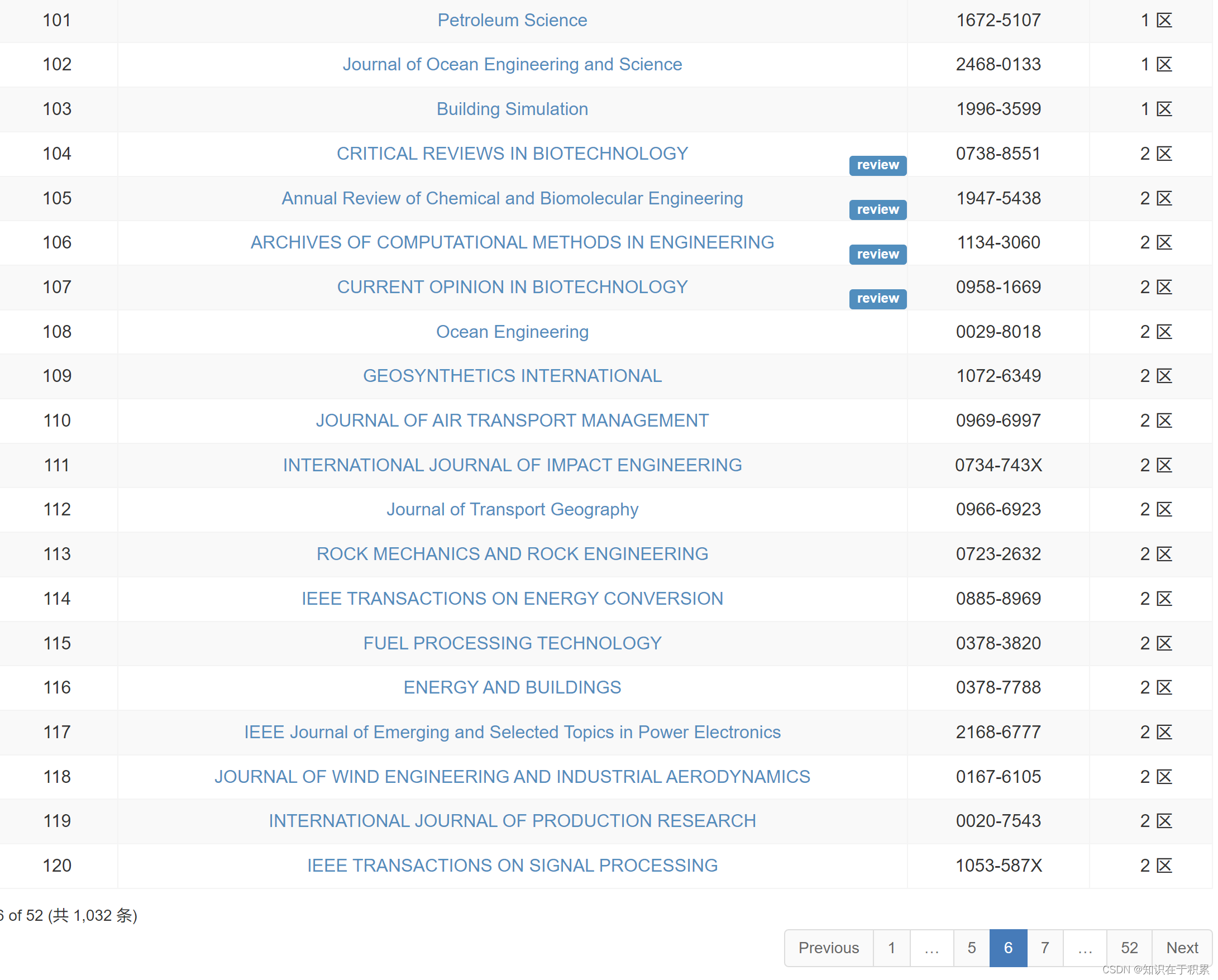Click review badge next to ARCHIVES OF COMPUTATIONAL METHODS

point(877,255)
